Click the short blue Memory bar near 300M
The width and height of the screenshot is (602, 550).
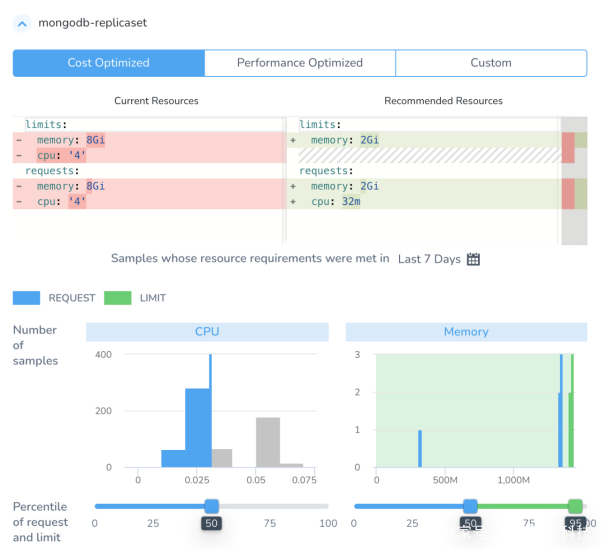coord(420,449)
